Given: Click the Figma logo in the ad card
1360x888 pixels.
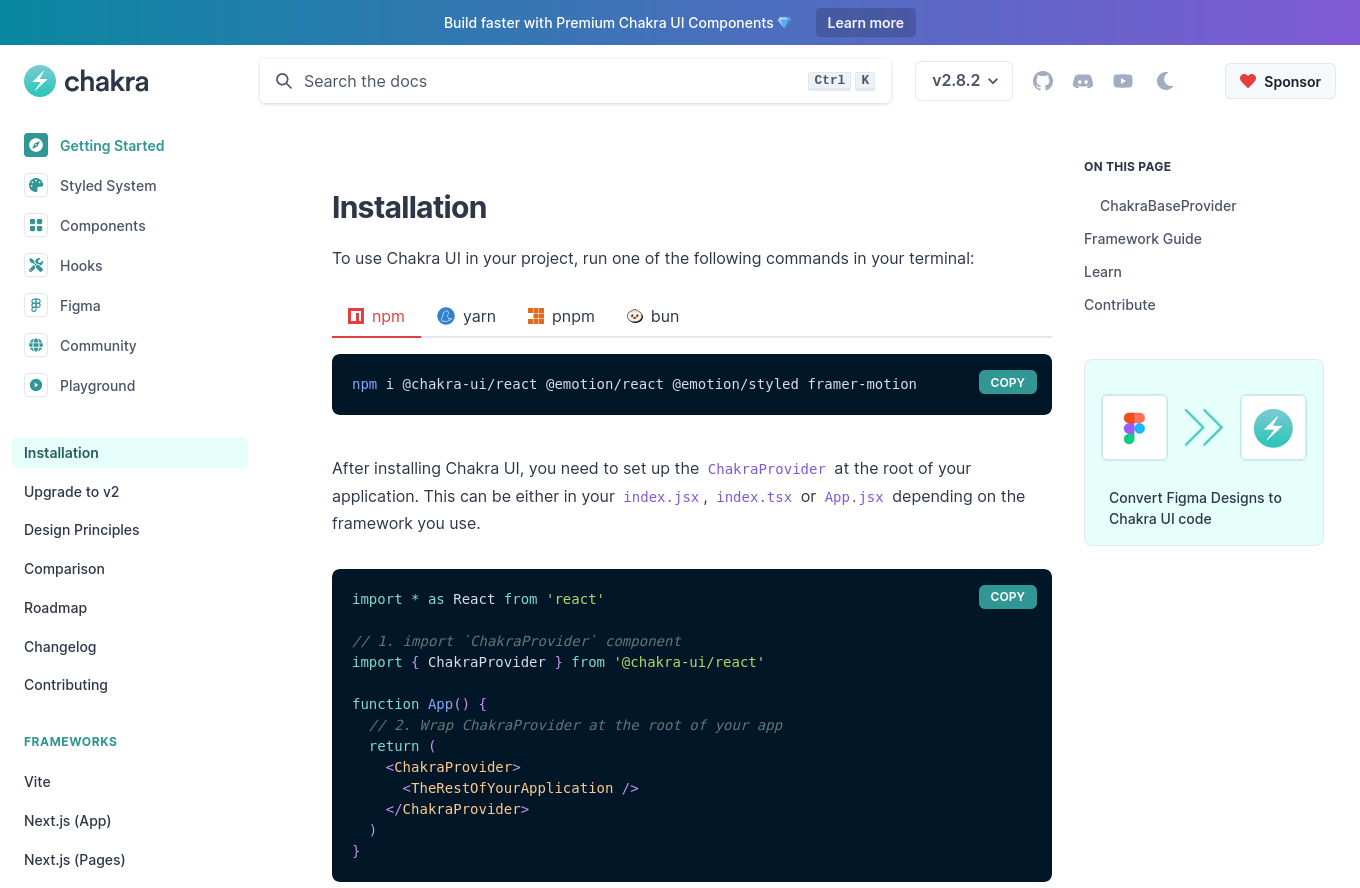Looking at the screenshot, I should pyautogui.click(x=1135, y=428).
